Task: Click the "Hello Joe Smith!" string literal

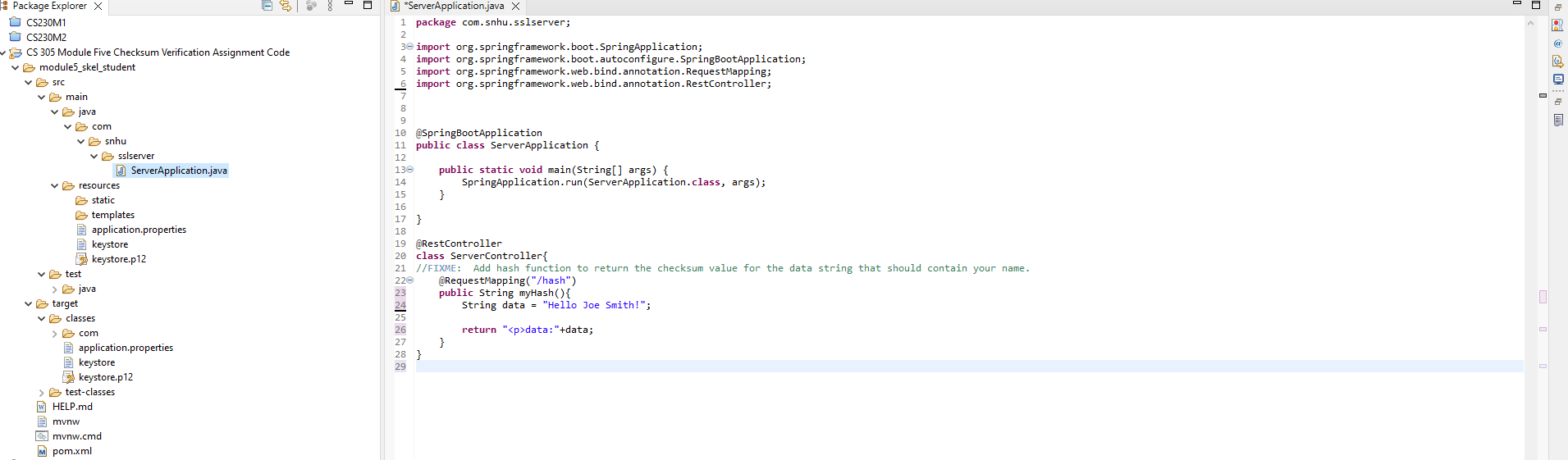Action: click(594, 305)
